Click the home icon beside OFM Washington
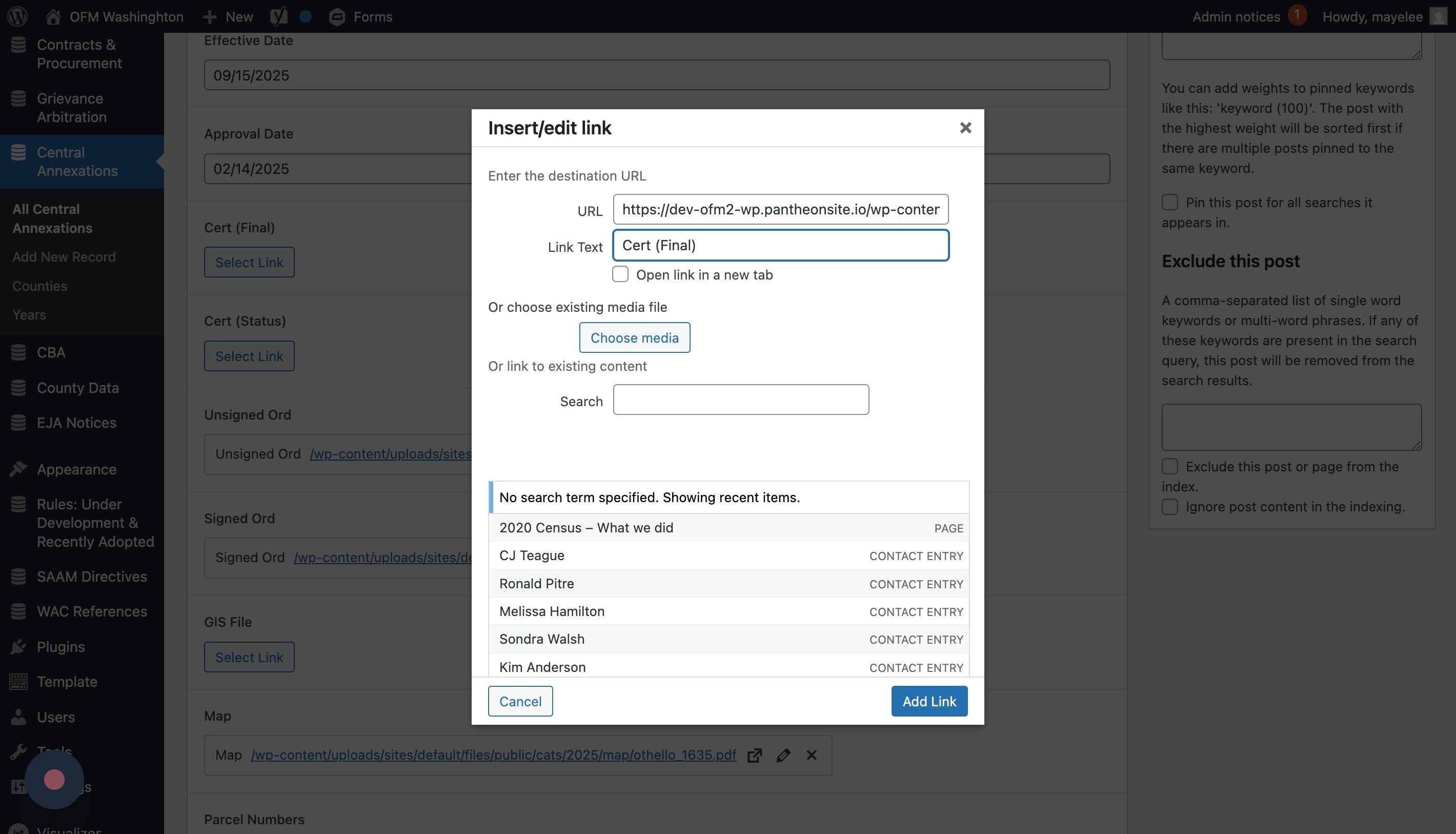 53,16
